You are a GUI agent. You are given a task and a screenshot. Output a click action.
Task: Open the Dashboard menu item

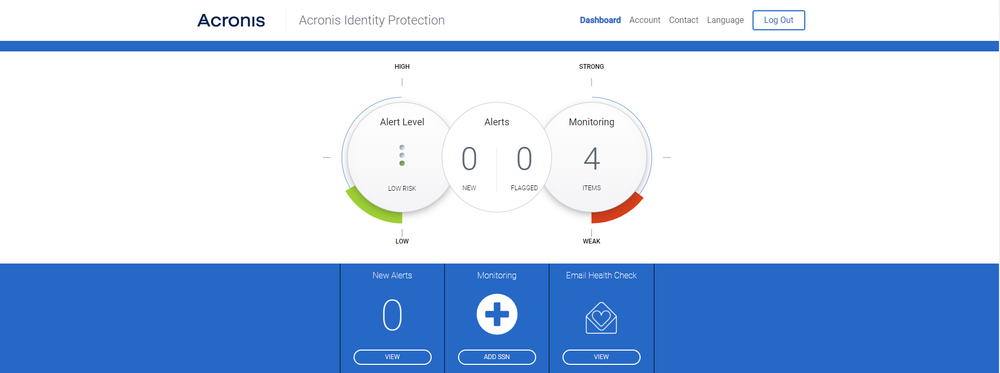pyautogui.click(x=600, y=20)
